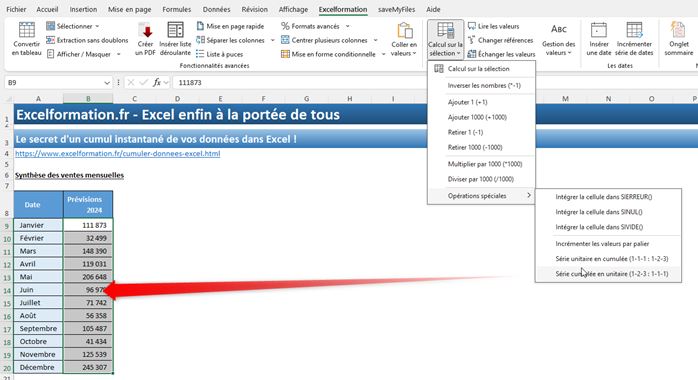Switch to the Données tab
Viewport: 698px width, 380px height.
[x=216, y=9]
